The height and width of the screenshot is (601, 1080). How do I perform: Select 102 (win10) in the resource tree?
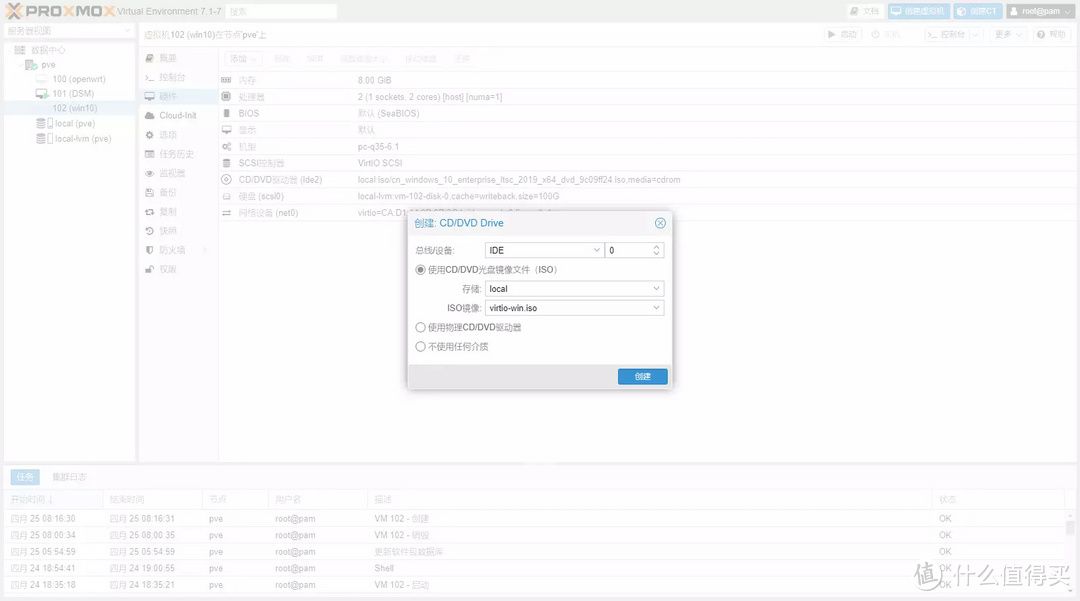point(74,108)
